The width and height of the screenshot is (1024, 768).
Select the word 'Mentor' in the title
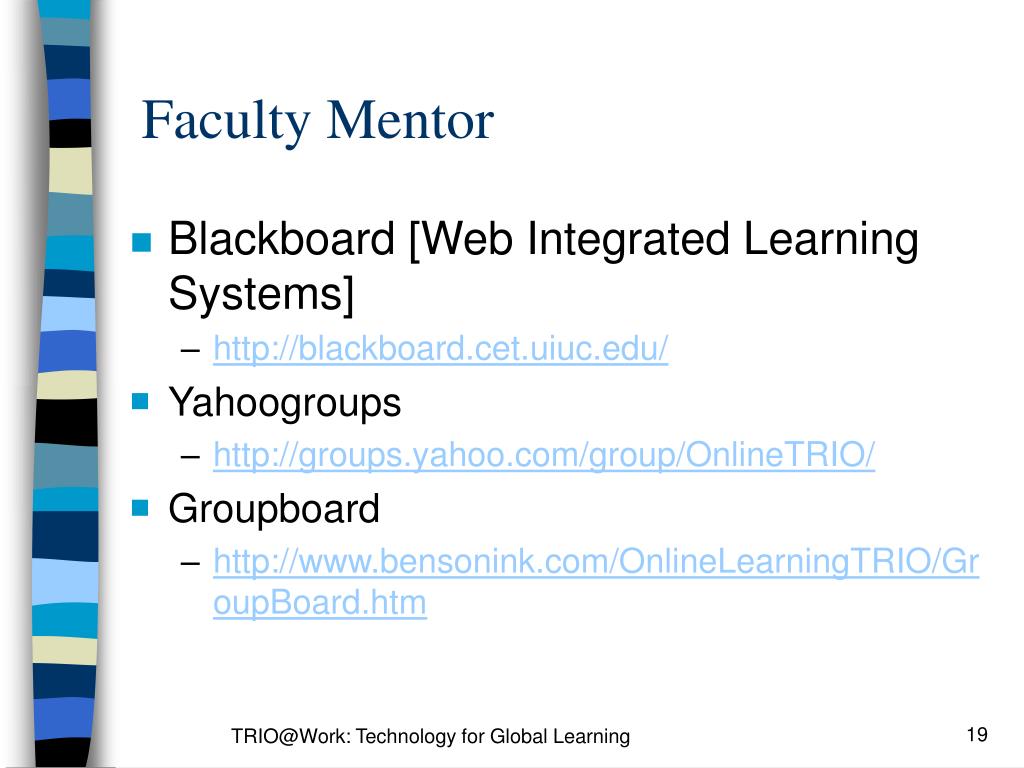pos(410,121)
